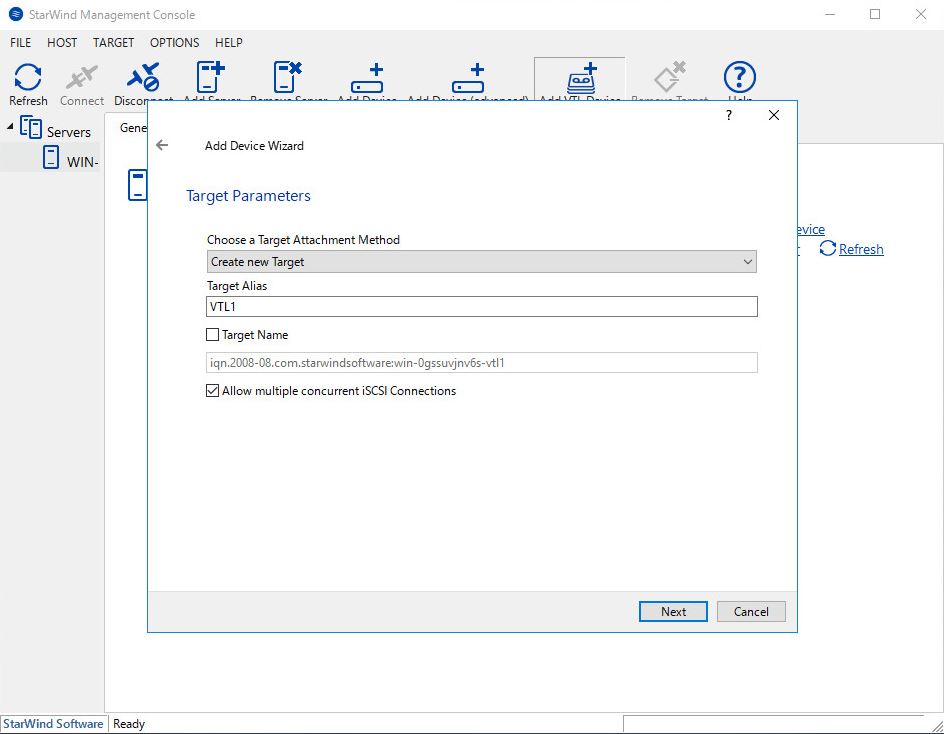Click the Help question mark toolbar icon
944x734 pixels.
(739, 77)
